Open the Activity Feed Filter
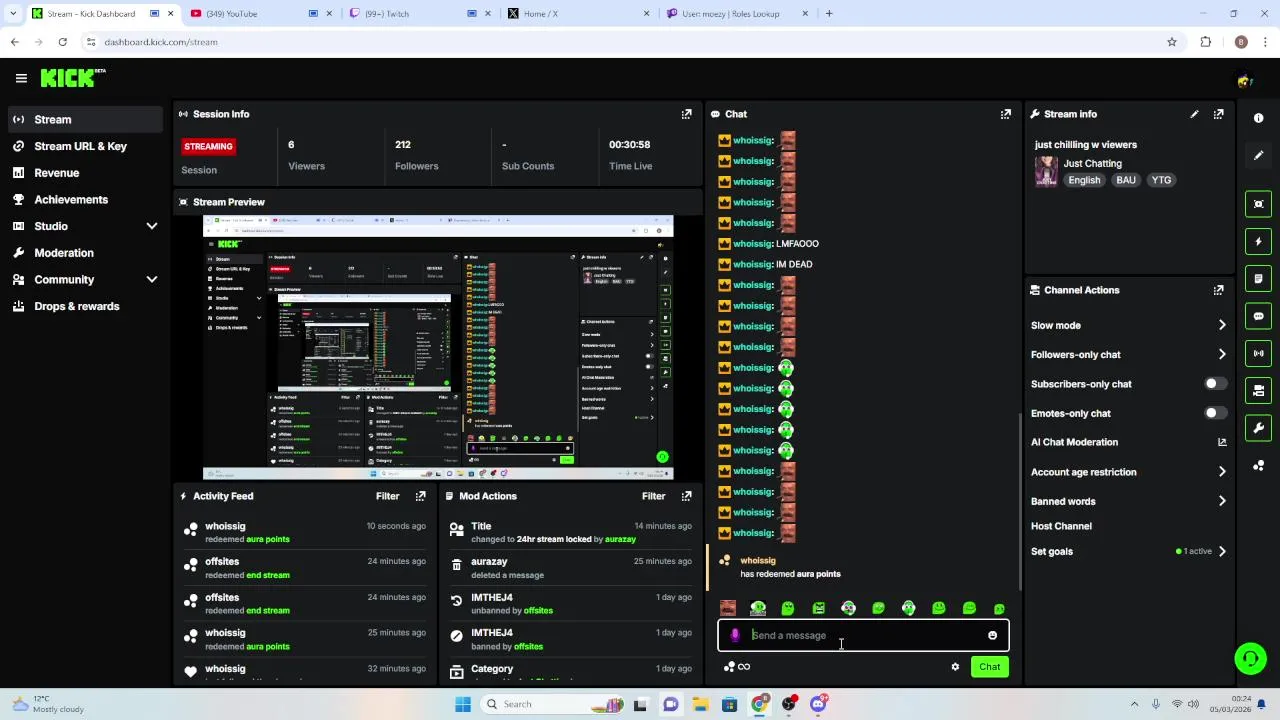1280x720 pixels. click(x=387, y=496)
